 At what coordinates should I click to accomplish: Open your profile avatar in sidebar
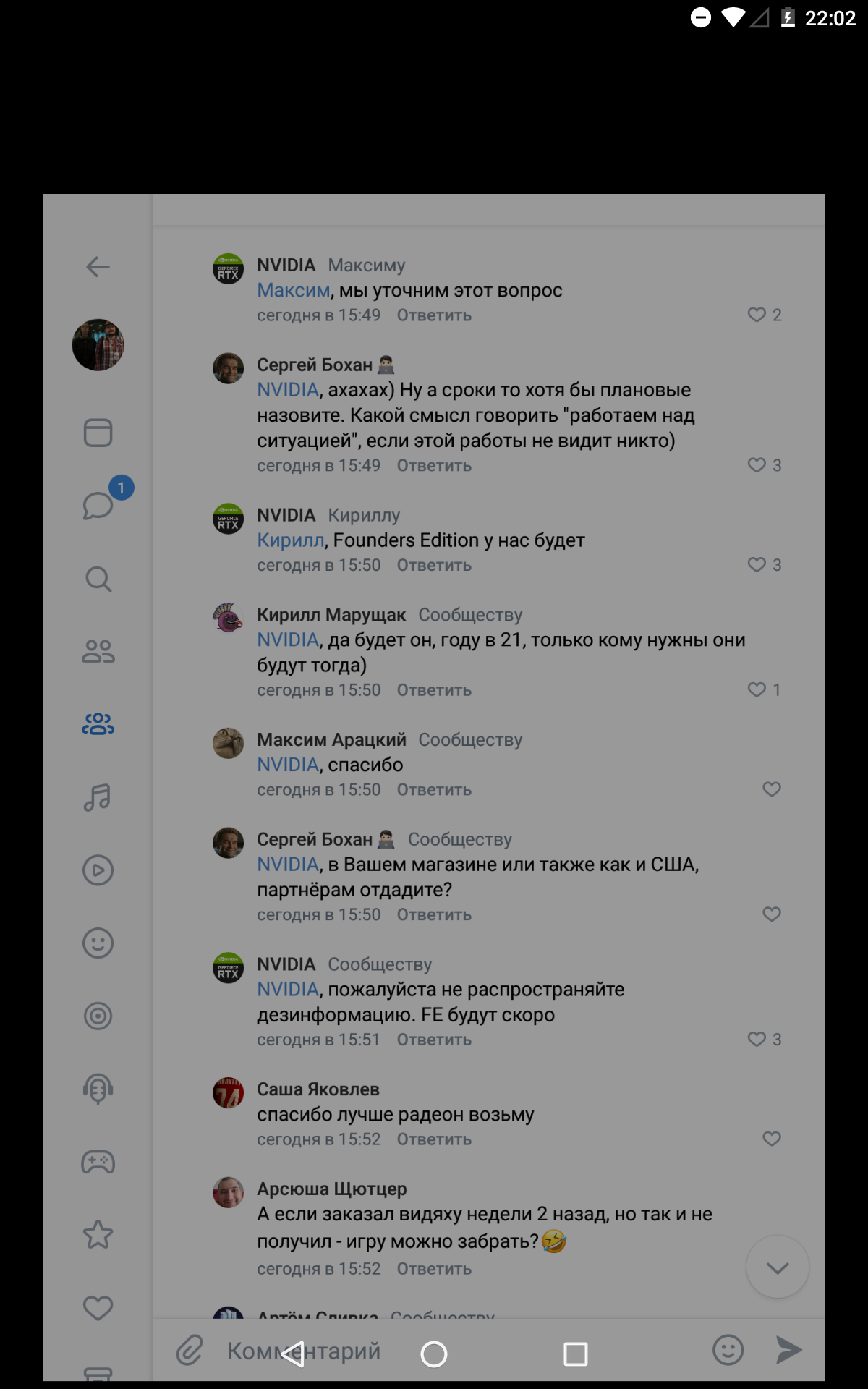click(98, 345)
